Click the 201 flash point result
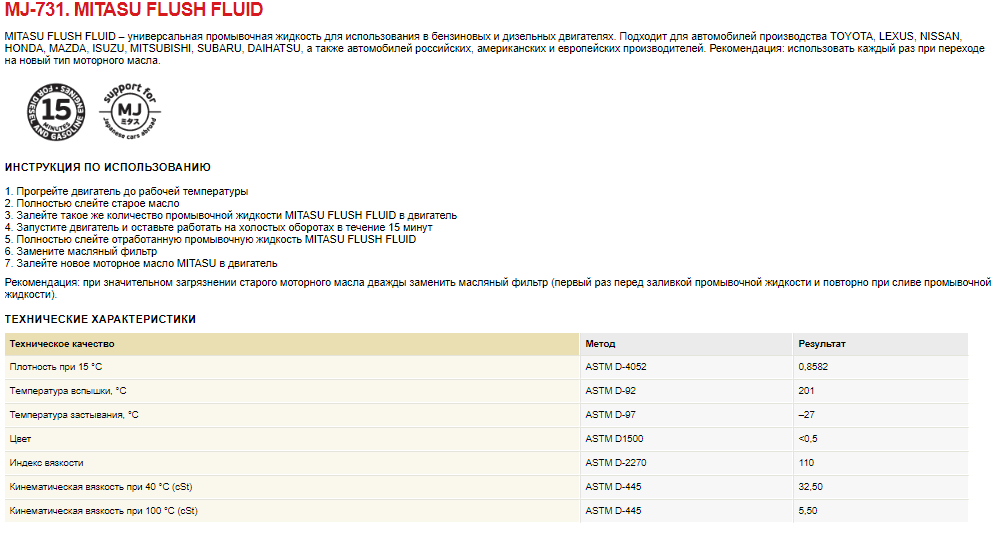Viewport: 998px width, 537px height. (x=881, y=391)
